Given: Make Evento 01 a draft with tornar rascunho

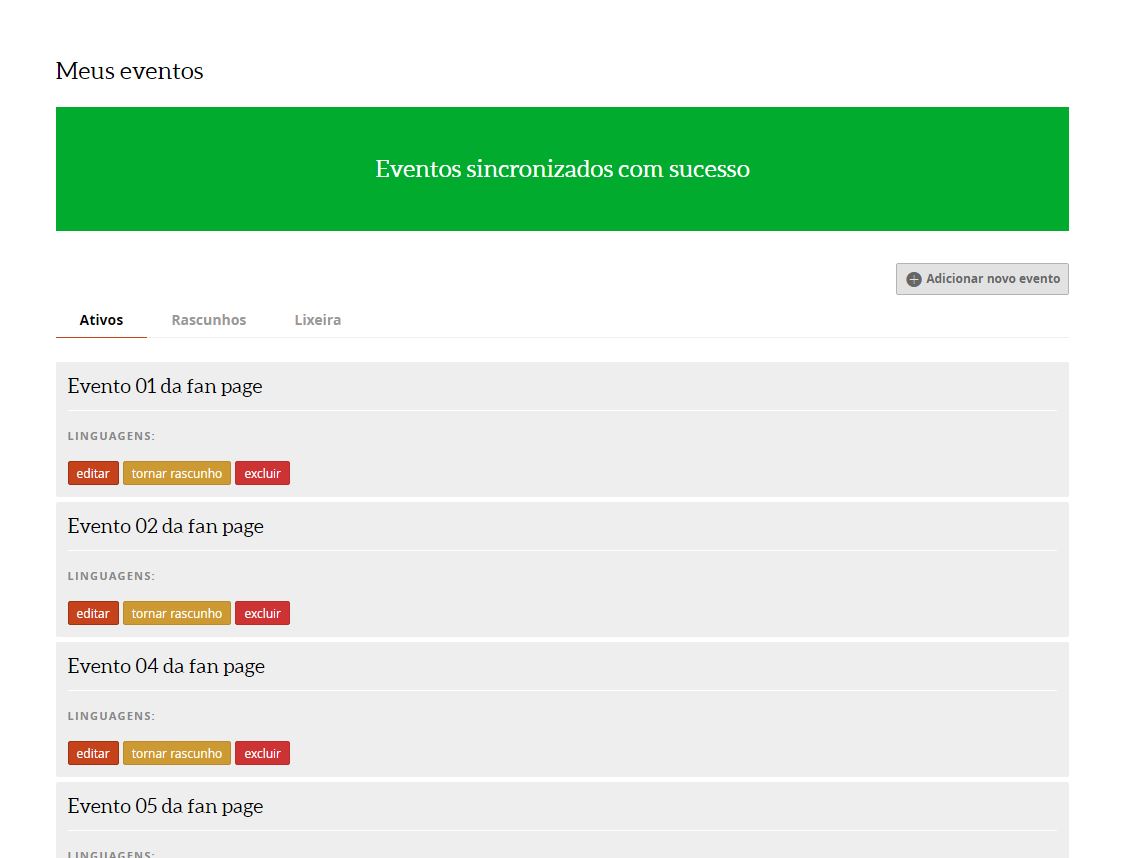Looking at the screenshot, I should (177, 473).
